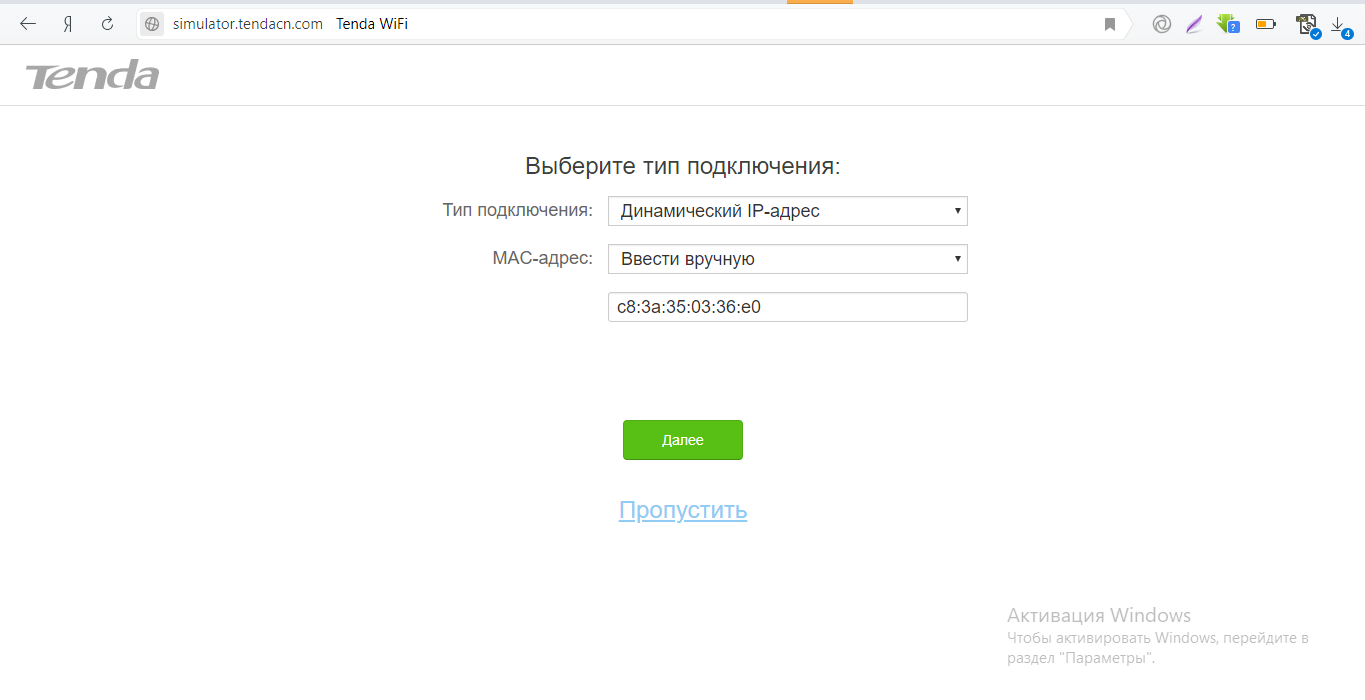This screenshot has height=700, width=1365.
Task: Open the connection type dropdown
Action: (x=787, y=211)
